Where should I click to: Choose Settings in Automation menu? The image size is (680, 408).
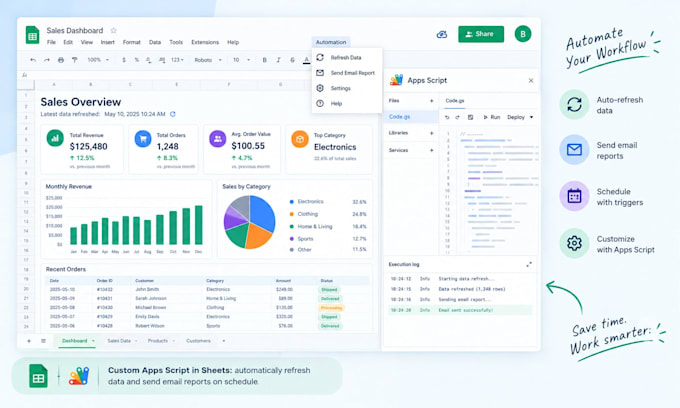pos(347,88)
